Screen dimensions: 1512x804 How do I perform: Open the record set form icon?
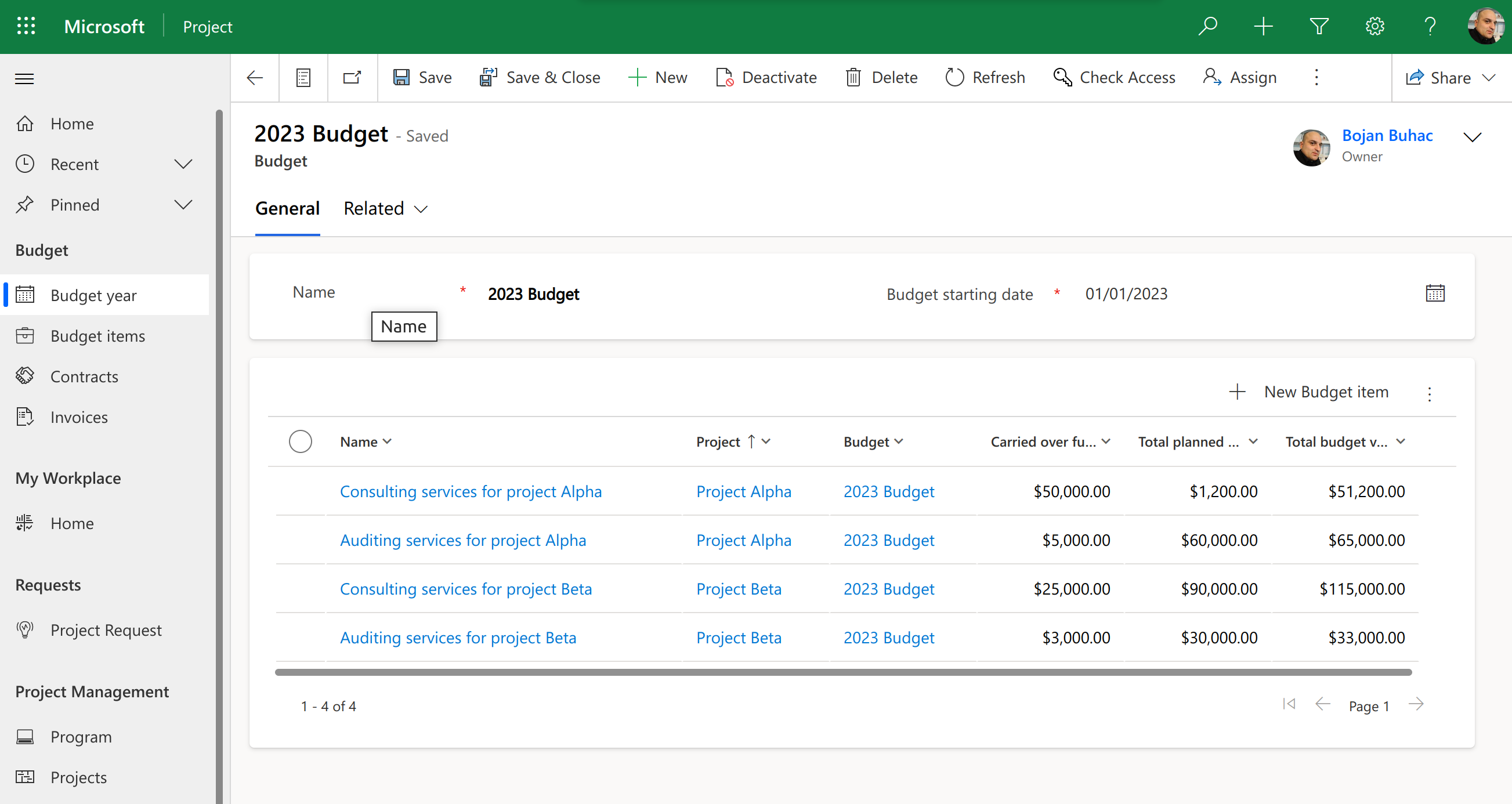pos(303,78)
